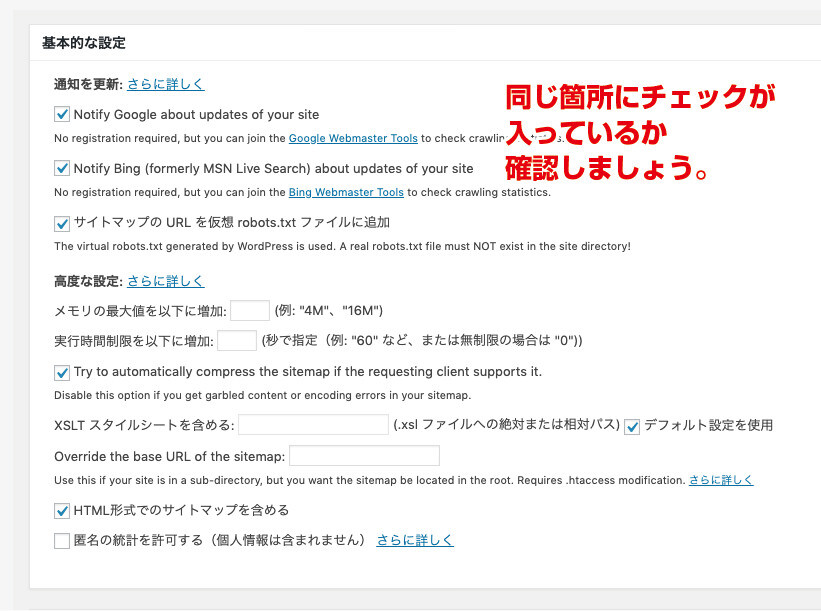Follow the Bing Webmaster Tools link

point(346,192)
